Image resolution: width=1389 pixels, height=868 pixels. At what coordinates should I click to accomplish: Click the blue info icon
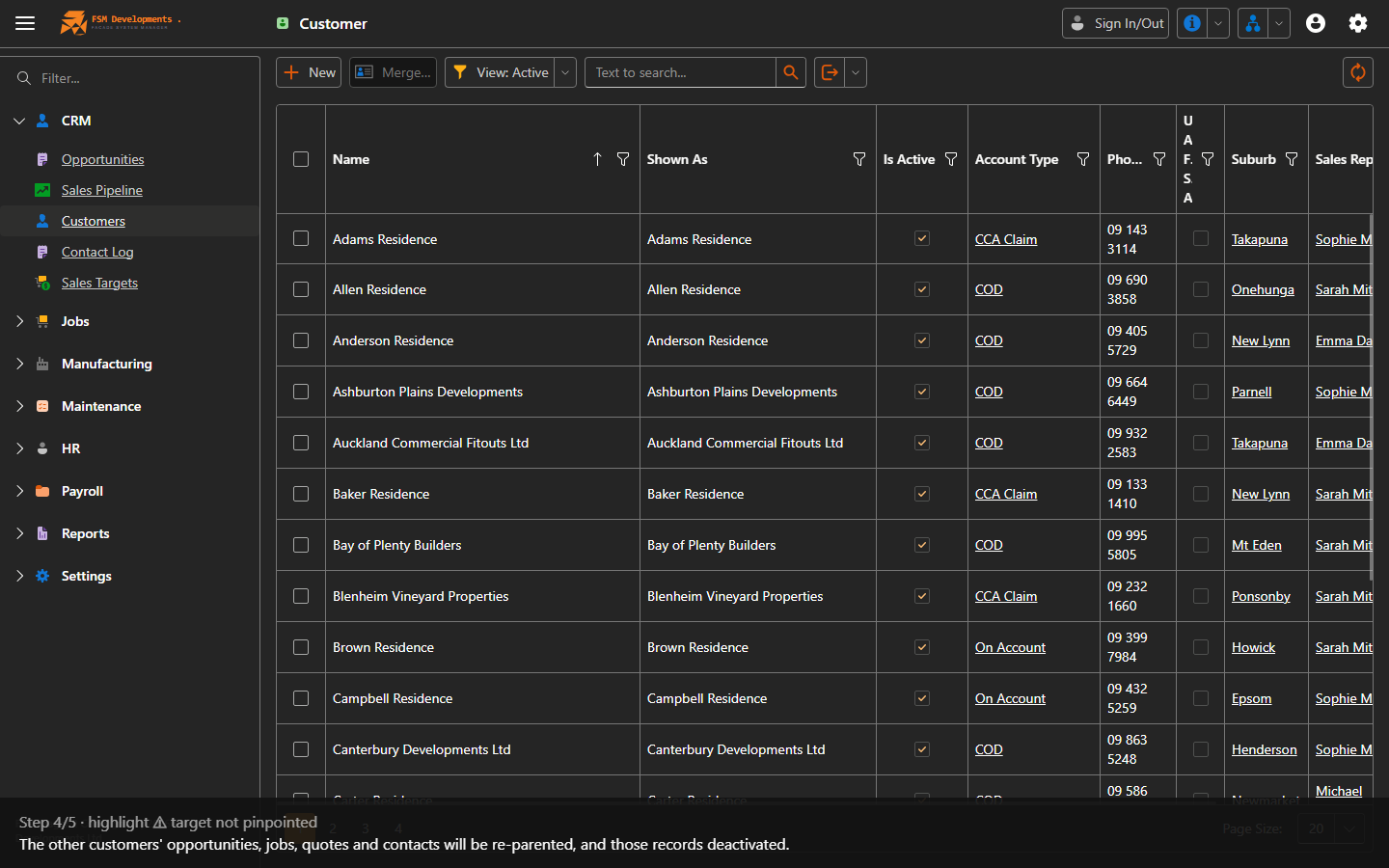pyautogui.click(x=1192, y=23)
